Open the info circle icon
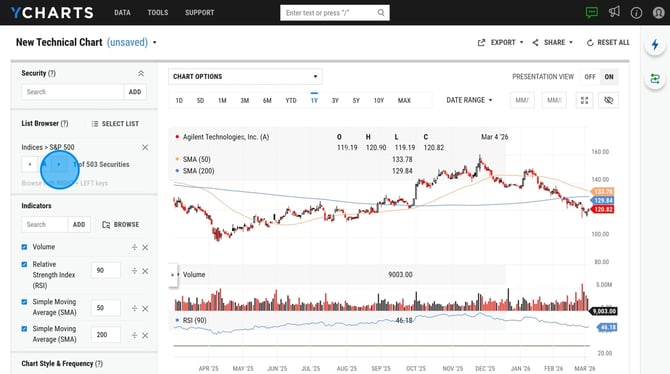670x374 pixels. pos(636,13)
